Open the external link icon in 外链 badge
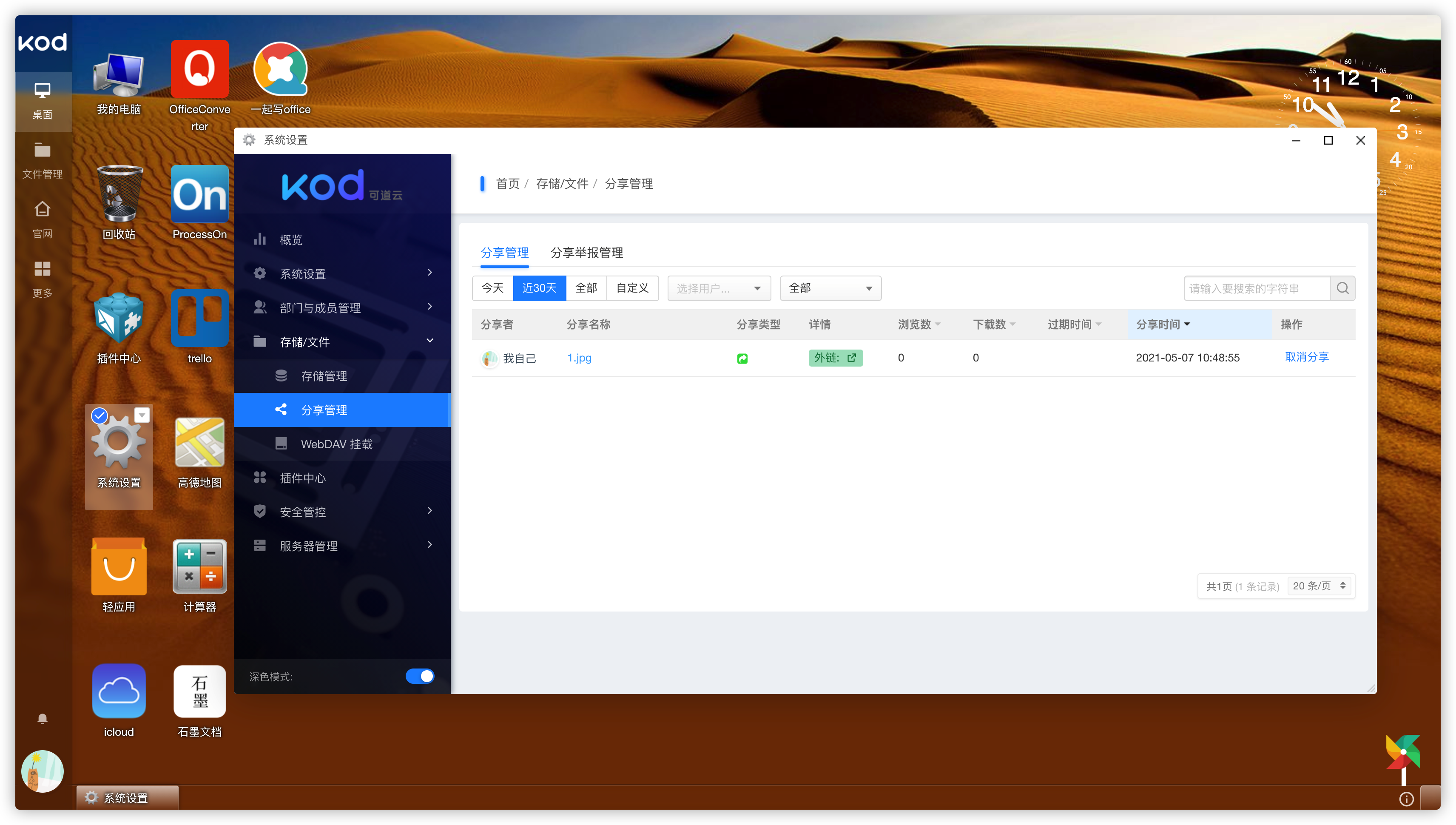 coord(851,358)
